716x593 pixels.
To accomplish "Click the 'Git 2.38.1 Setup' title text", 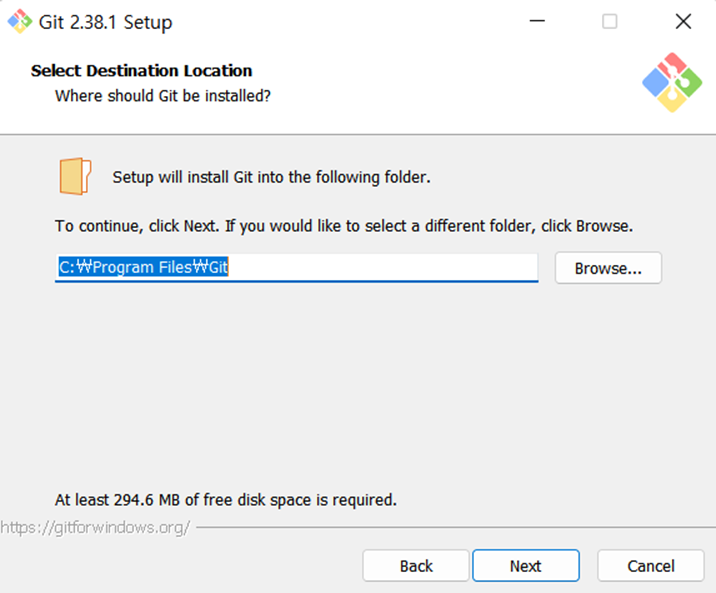I will [105, 22].
